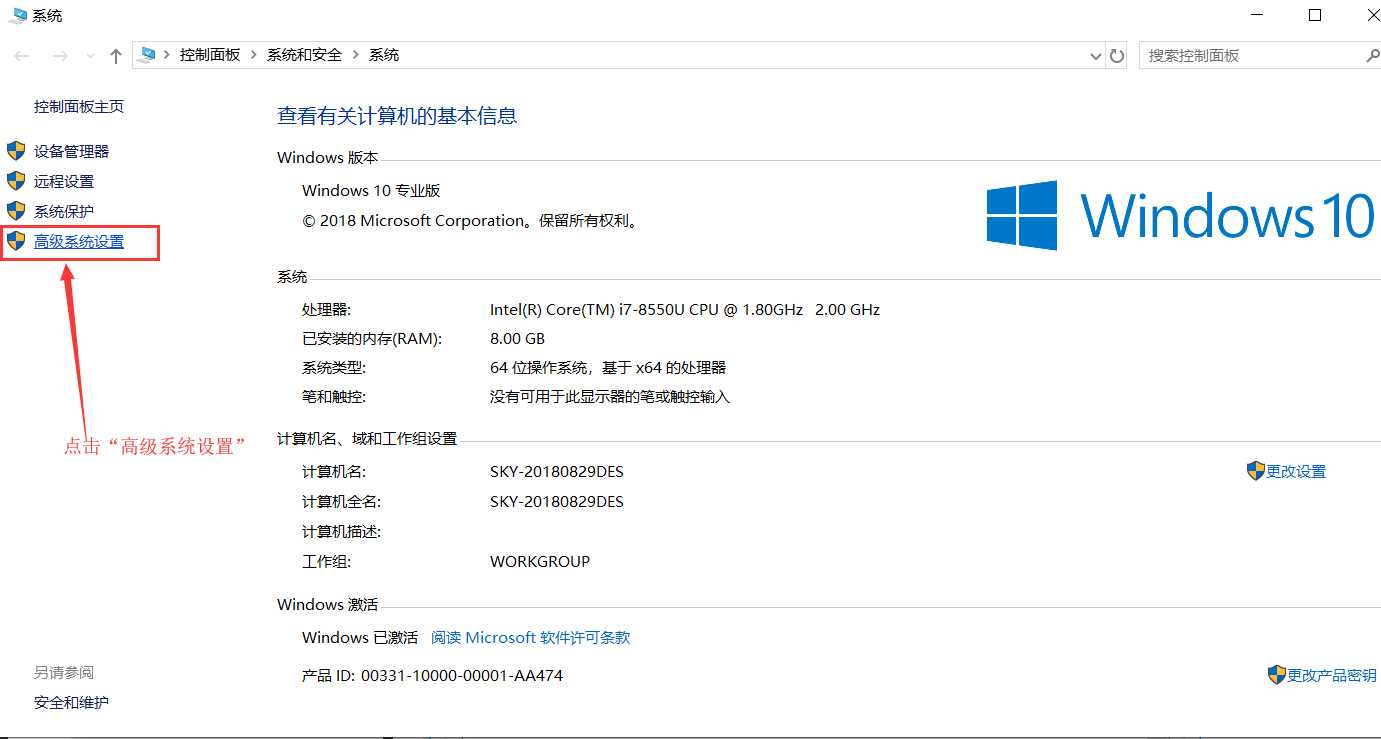This screenshot has height=739, width=1381.
Task: Open 设备管理器 link
Action: pyautogui.click(x=72, y=152)
